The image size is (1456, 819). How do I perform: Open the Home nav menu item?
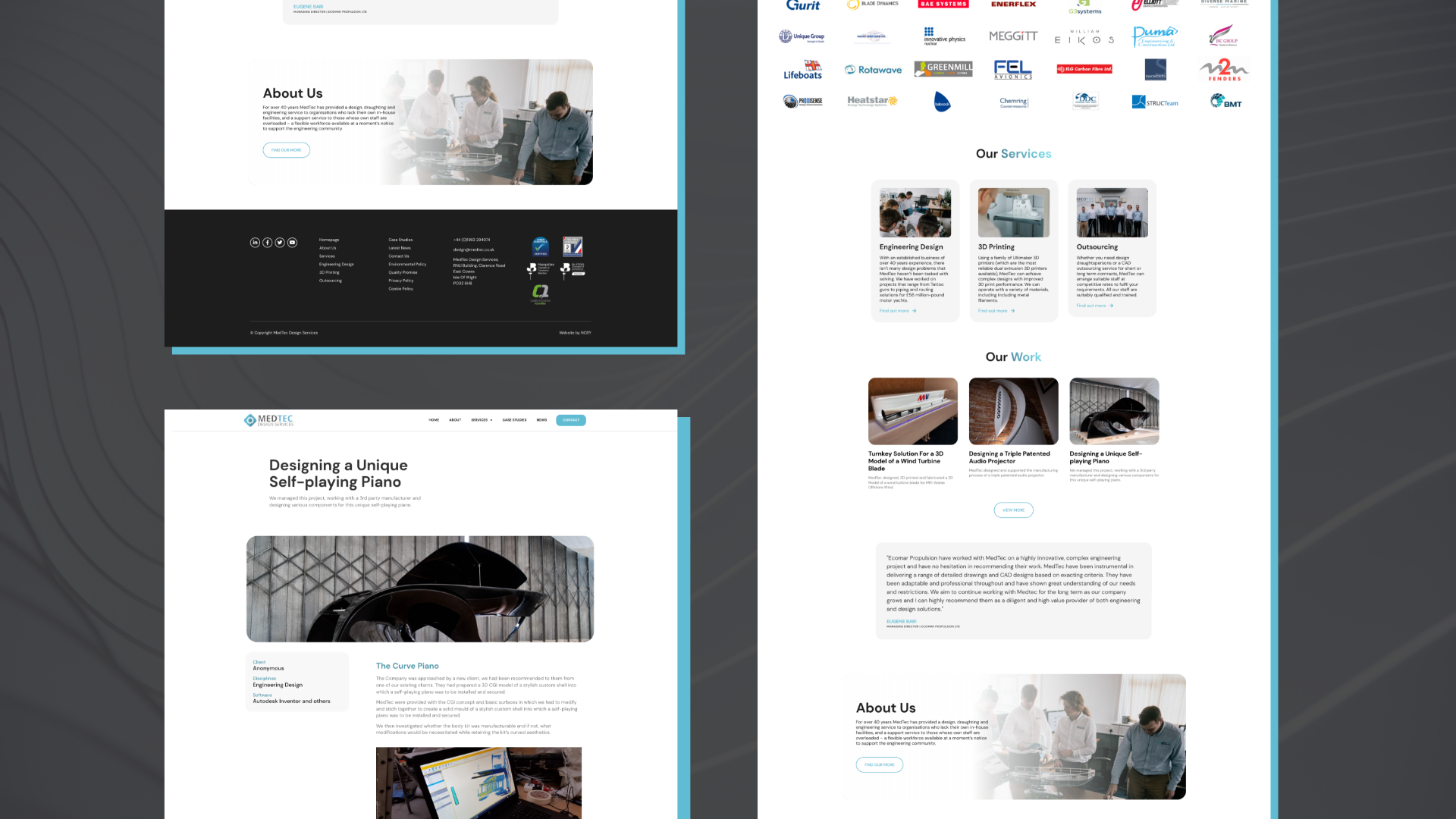click(434, 420)
